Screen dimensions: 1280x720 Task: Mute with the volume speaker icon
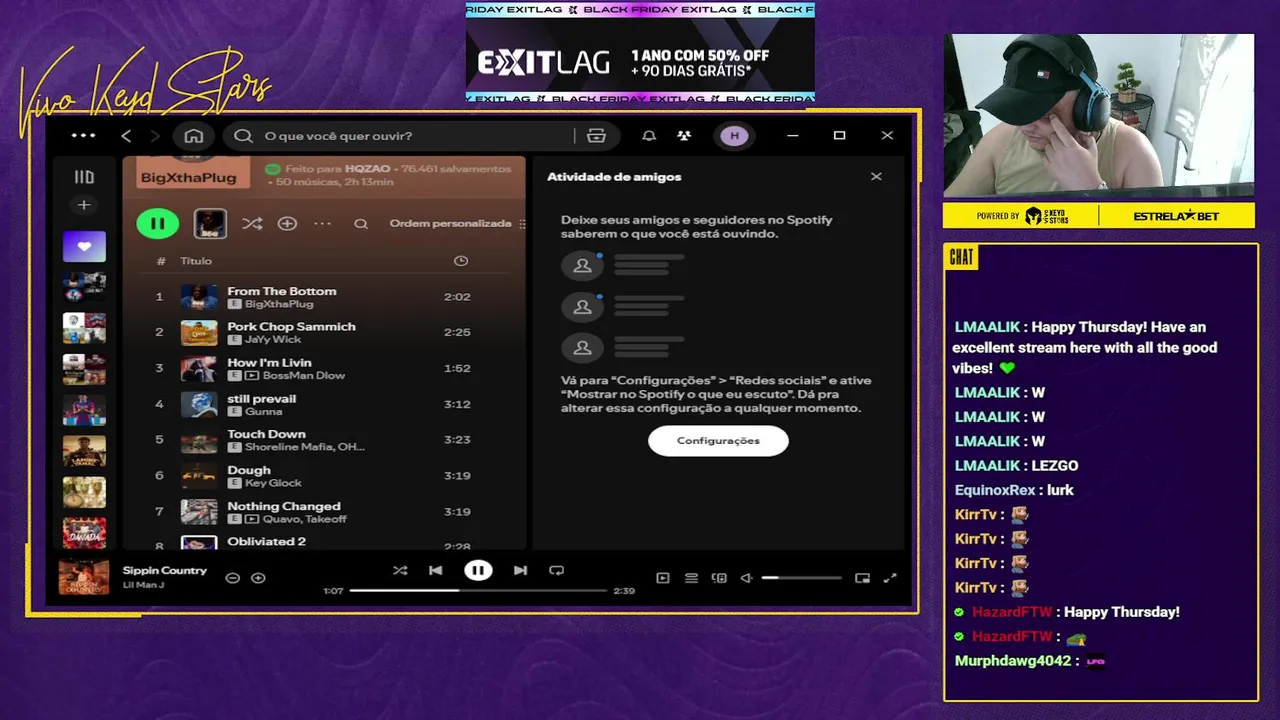coord(746,578)
